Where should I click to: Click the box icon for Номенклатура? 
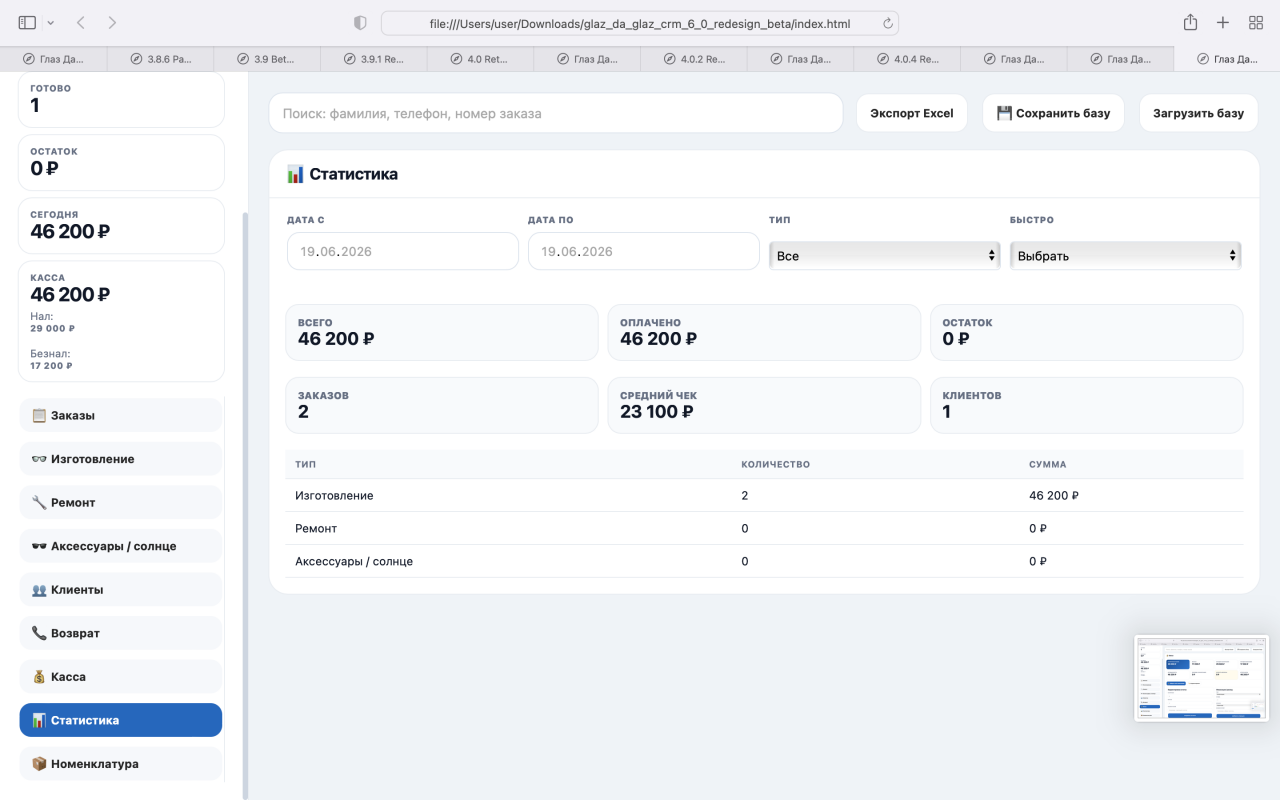pos(39,764)
